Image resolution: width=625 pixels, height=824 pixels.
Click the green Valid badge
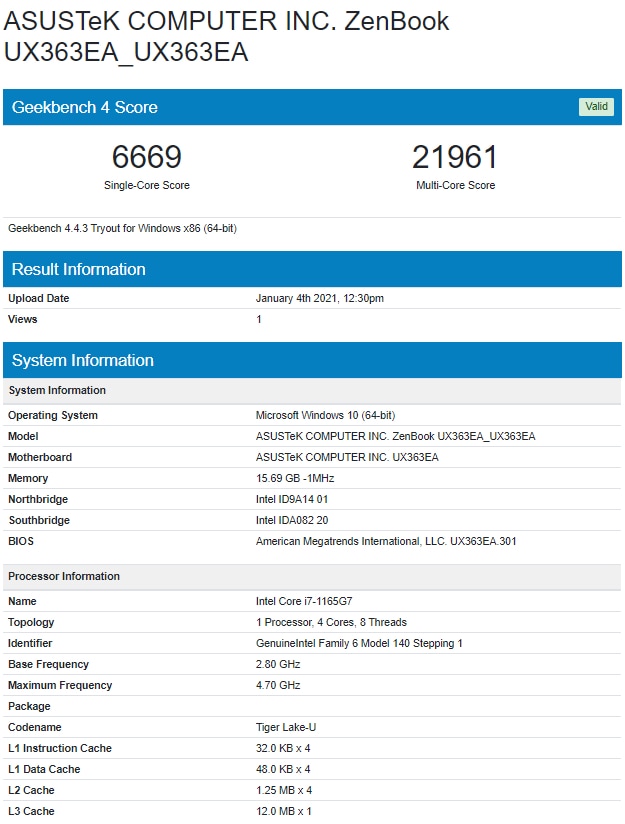[596, 107]
